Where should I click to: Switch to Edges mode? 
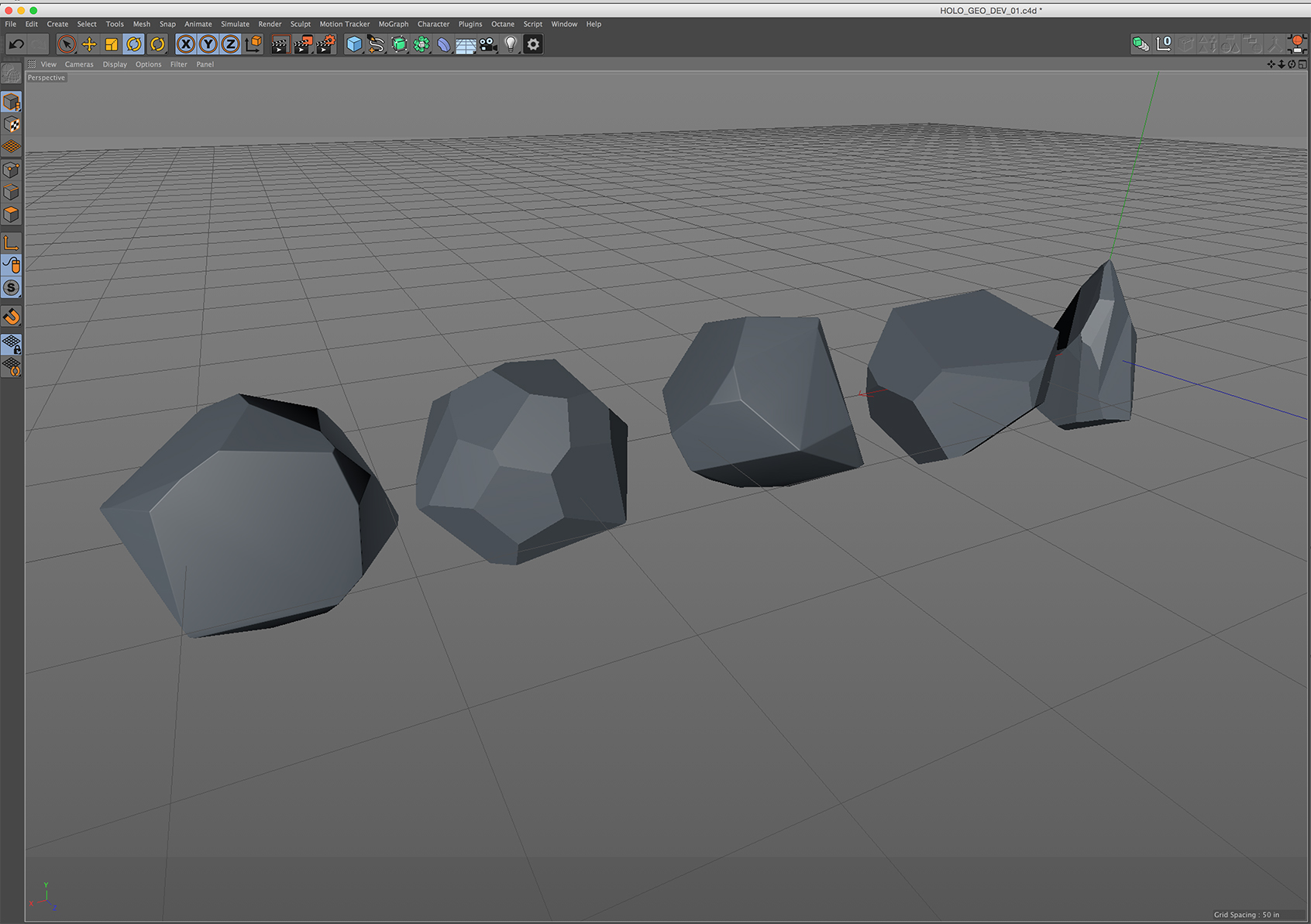click(x=12, y=192)
